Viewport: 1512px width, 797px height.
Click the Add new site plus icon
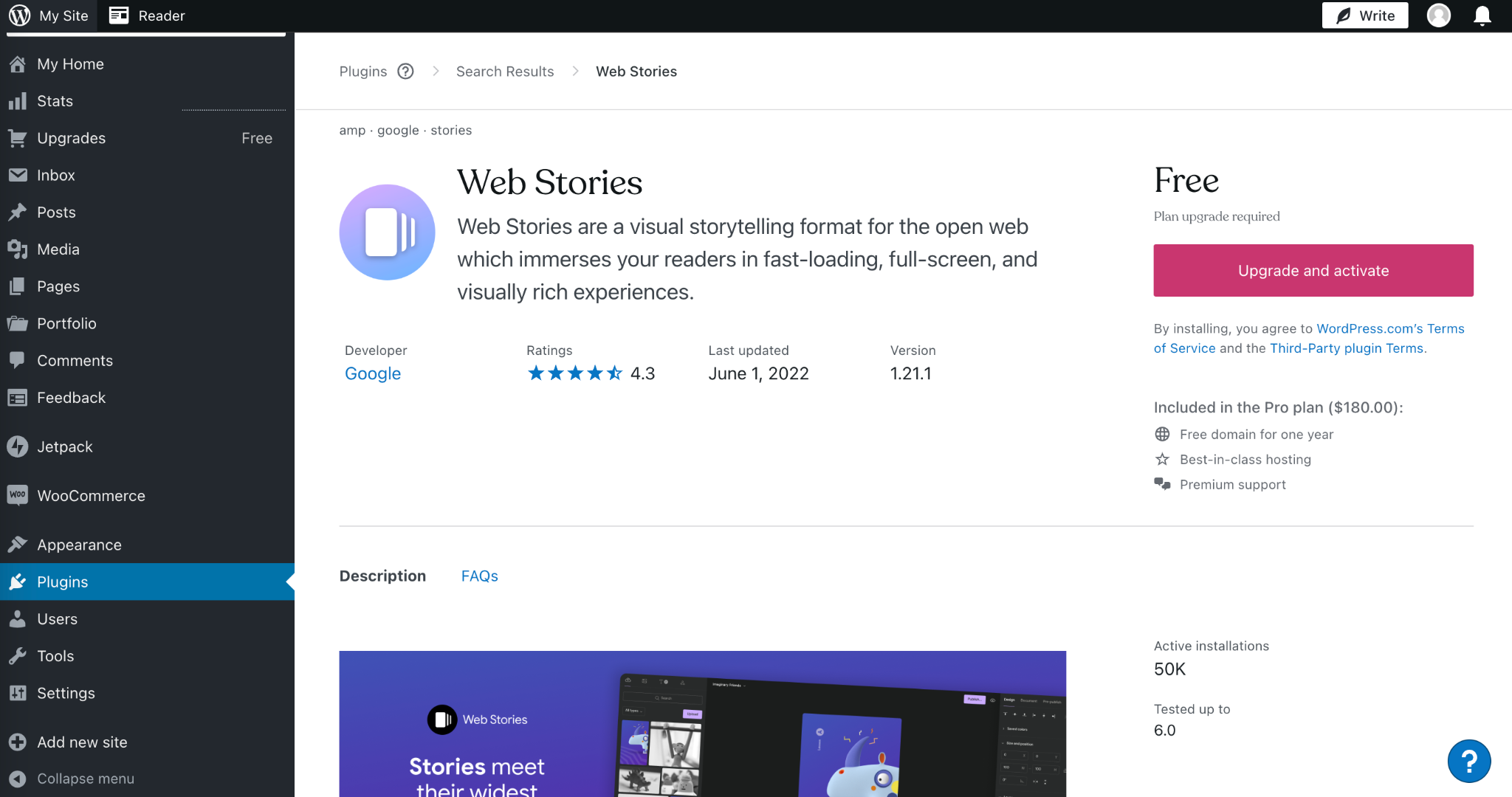18,742
